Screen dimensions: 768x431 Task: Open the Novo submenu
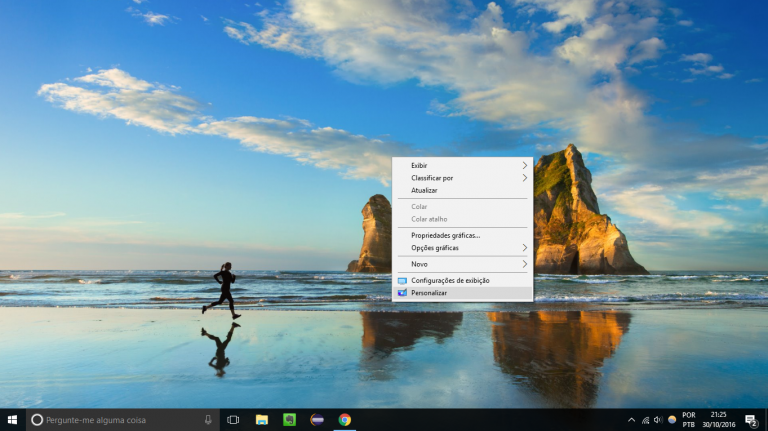(462, 264)
